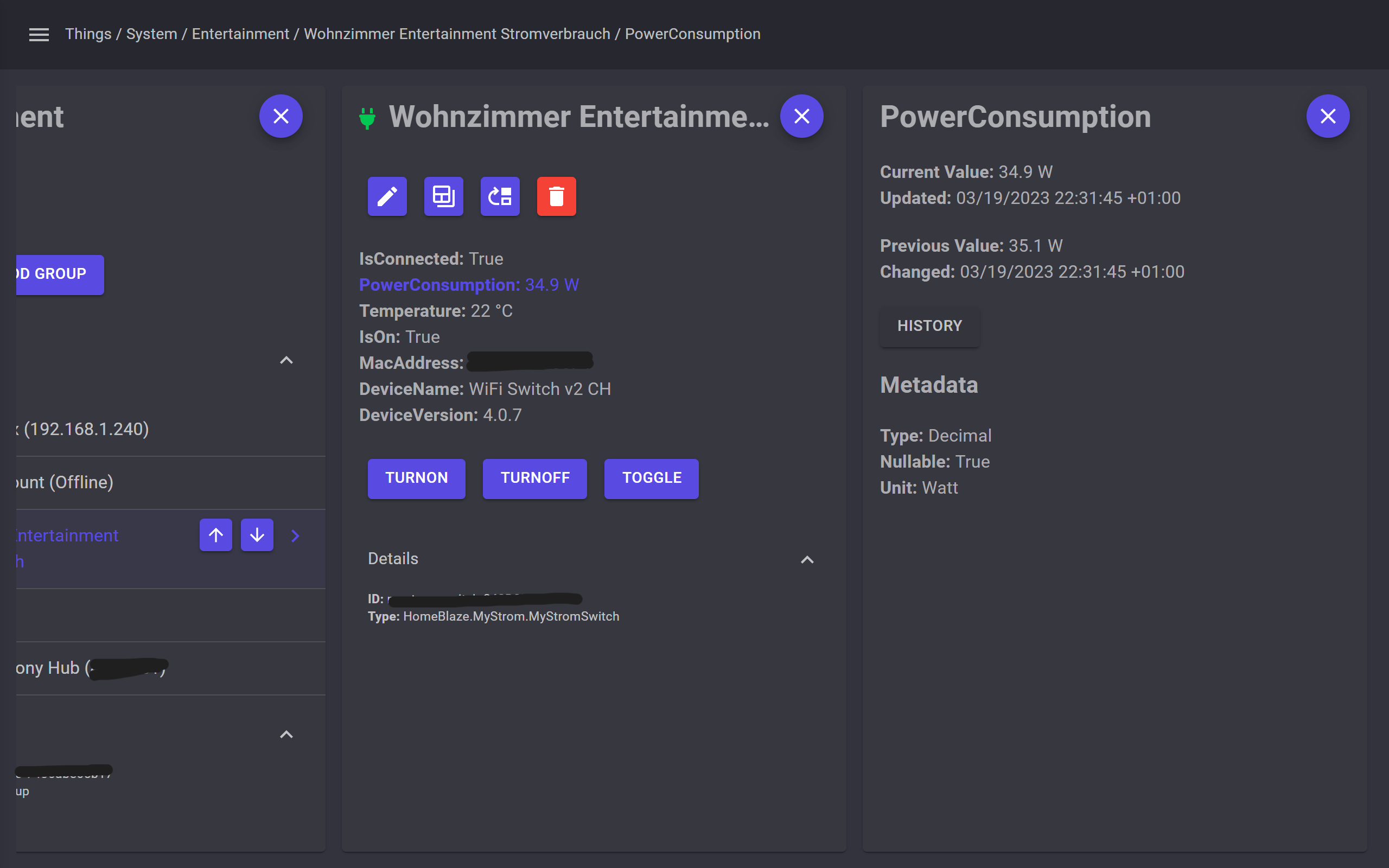Click the green plug device icon
This screenshot has width=1389, height=868.
pyautogui.click(x=367, y=118)
